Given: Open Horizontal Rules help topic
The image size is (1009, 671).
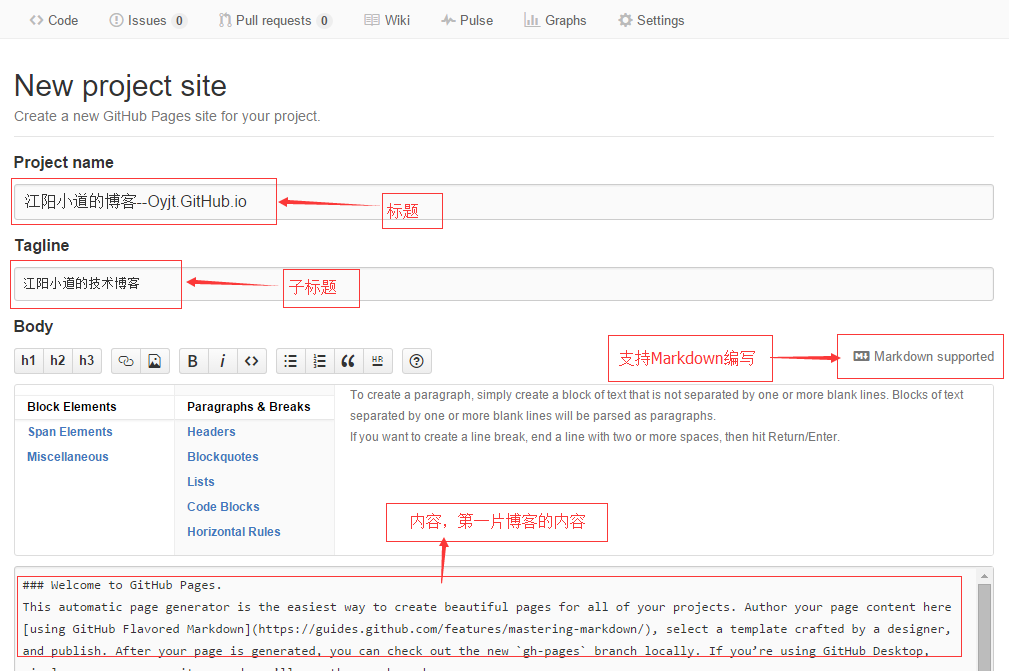Looking at the screenshot, I should tap(234, 532).
